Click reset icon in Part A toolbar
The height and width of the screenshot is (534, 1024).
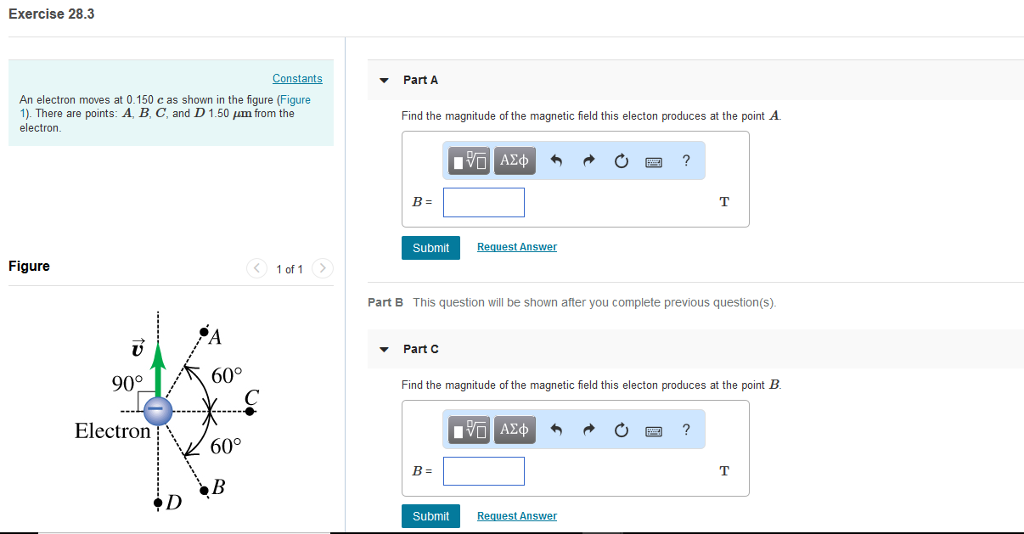tap(621, 161)
